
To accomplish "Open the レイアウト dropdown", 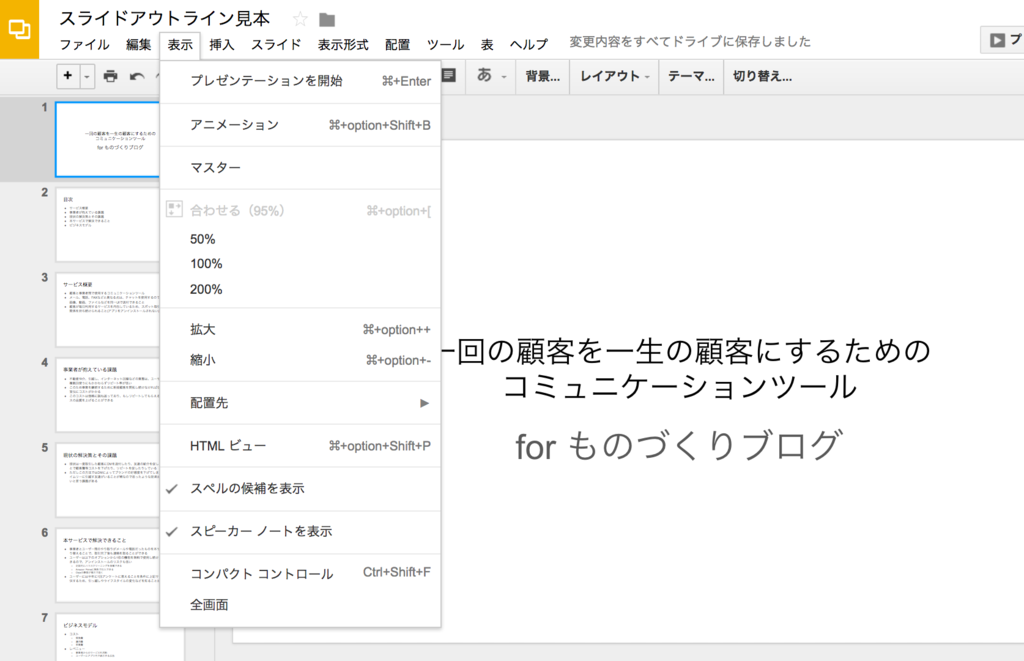I will 615,76.
